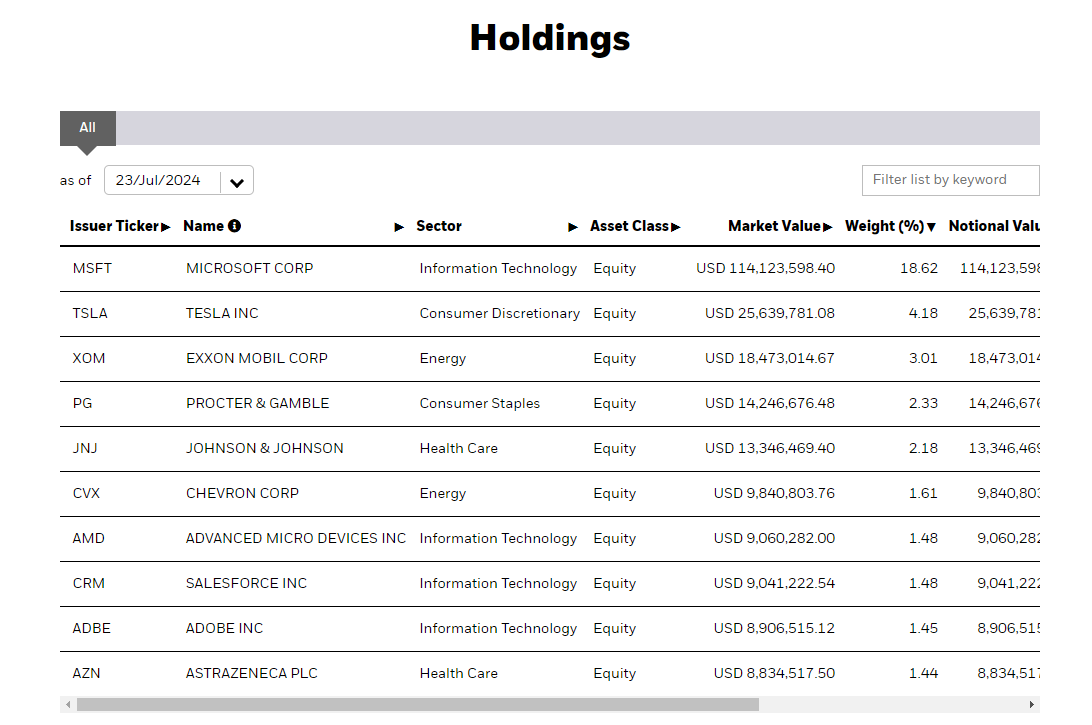Image resolution: width=1092 pixels, height=725 pixels.
Task: Click the horizontal scrollbar thumb
Action: [418, 705]
